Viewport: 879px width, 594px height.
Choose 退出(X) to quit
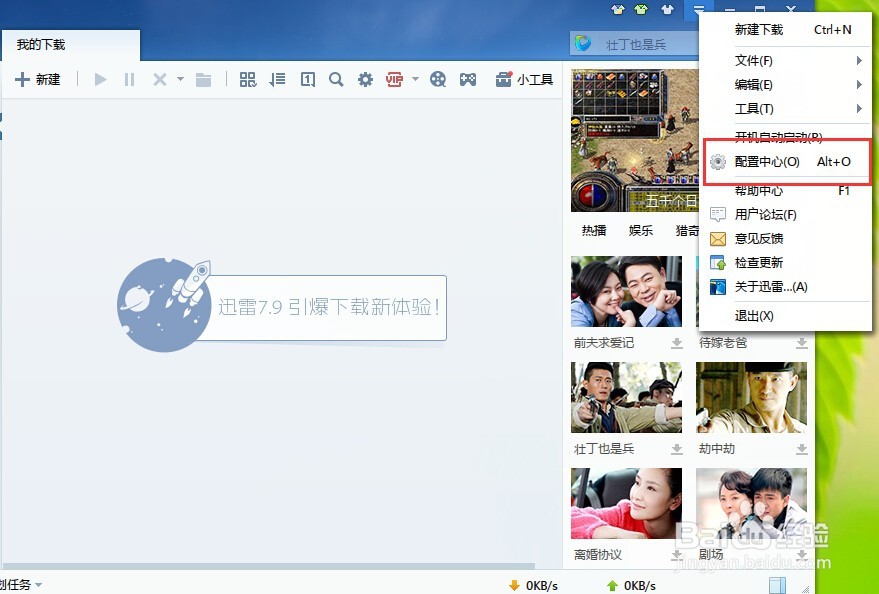(x=785, y=316)
